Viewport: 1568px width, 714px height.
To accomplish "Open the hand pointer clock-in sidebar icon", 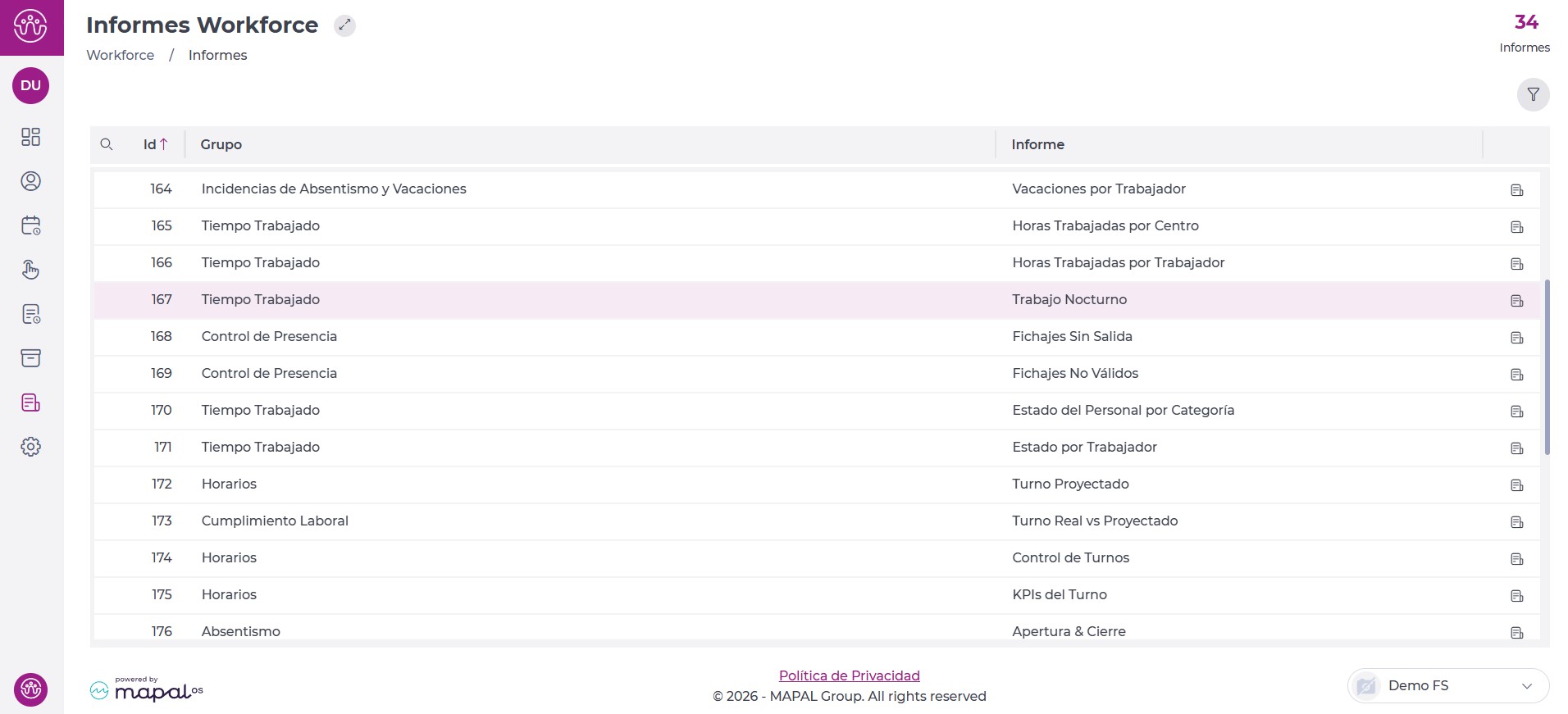I will [x=30, y=270].
